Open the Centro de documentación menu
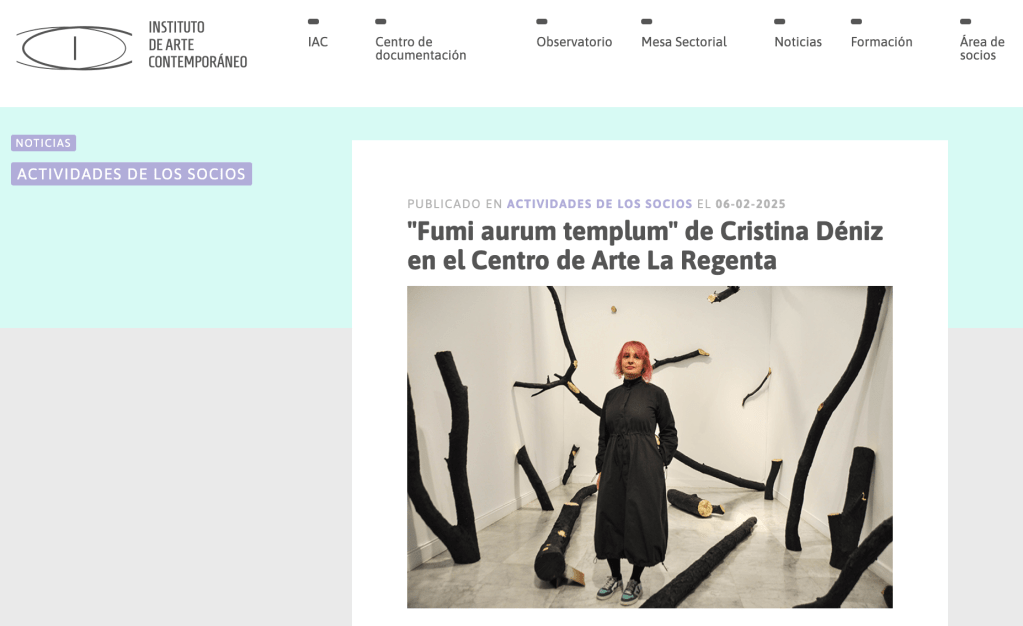Screen dimensions: 1023x626 click(x=421, y=48)
